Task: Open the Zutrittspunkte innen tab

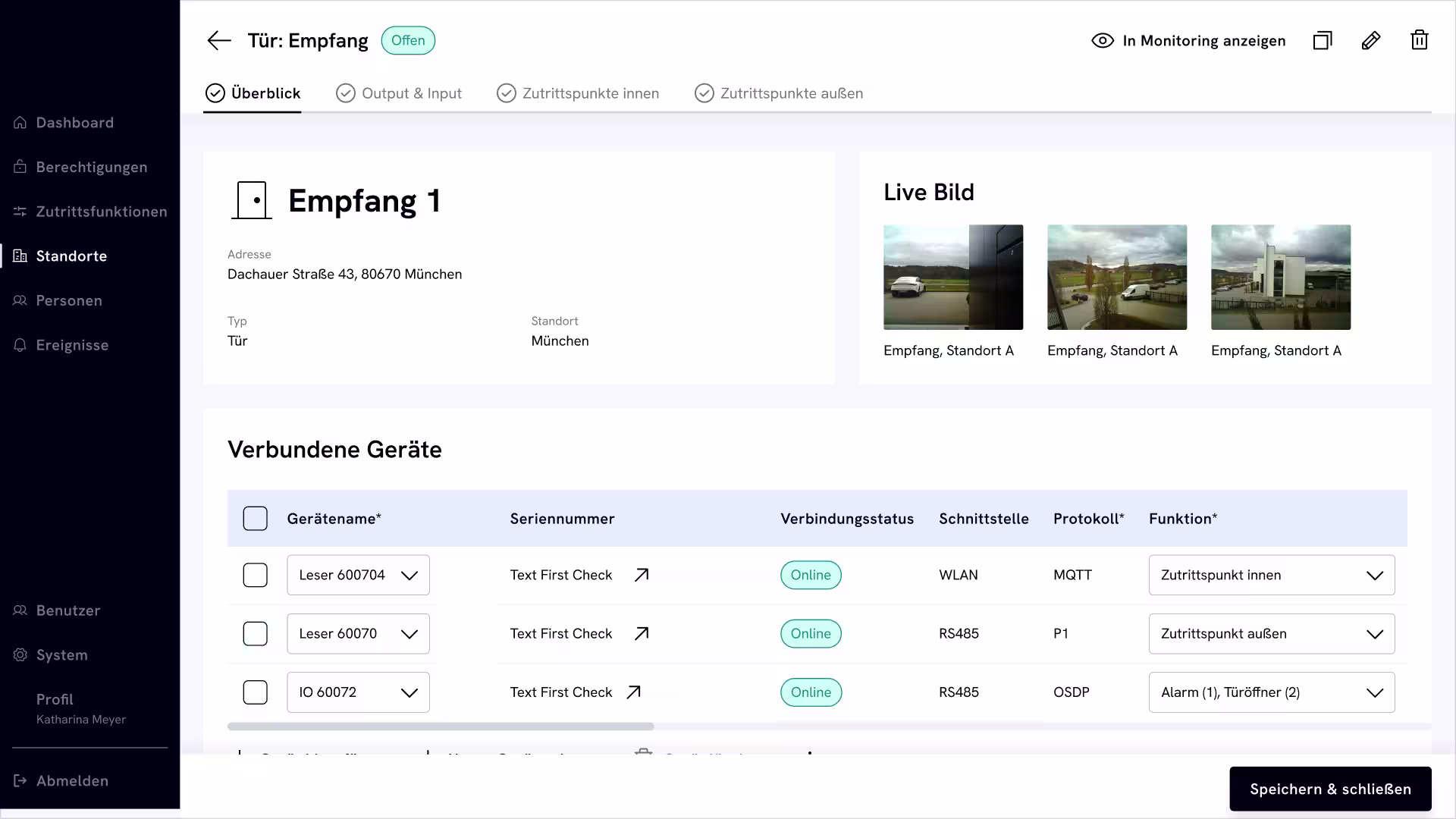Action: (x=578, y=93)
